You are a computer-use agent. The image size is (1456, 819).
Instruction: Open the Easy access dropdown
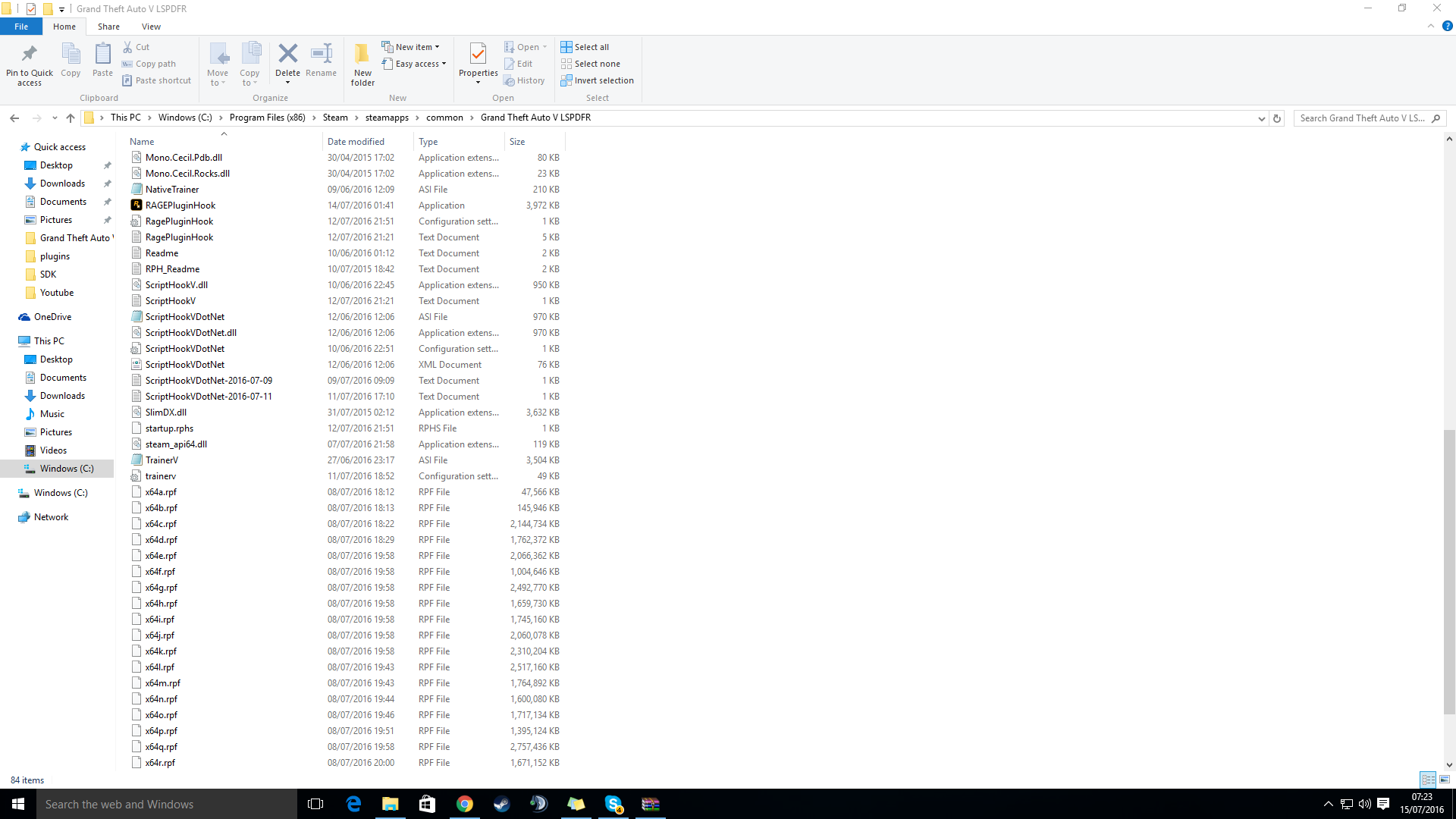415,64
